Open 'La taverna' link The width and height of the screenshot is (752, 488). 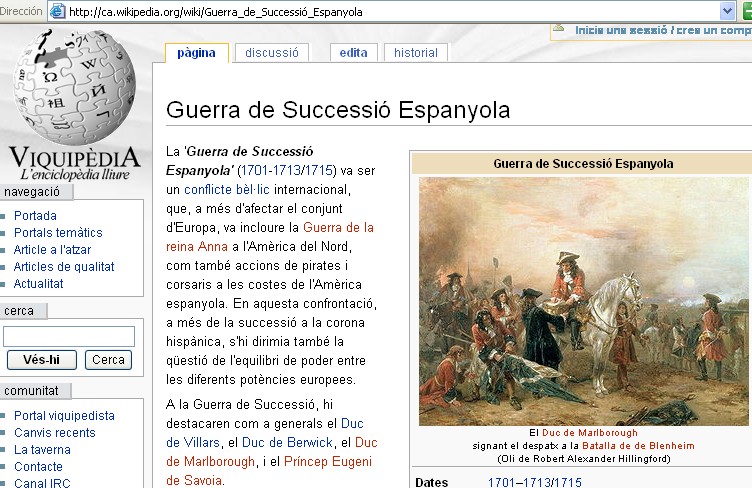(42, 450)
